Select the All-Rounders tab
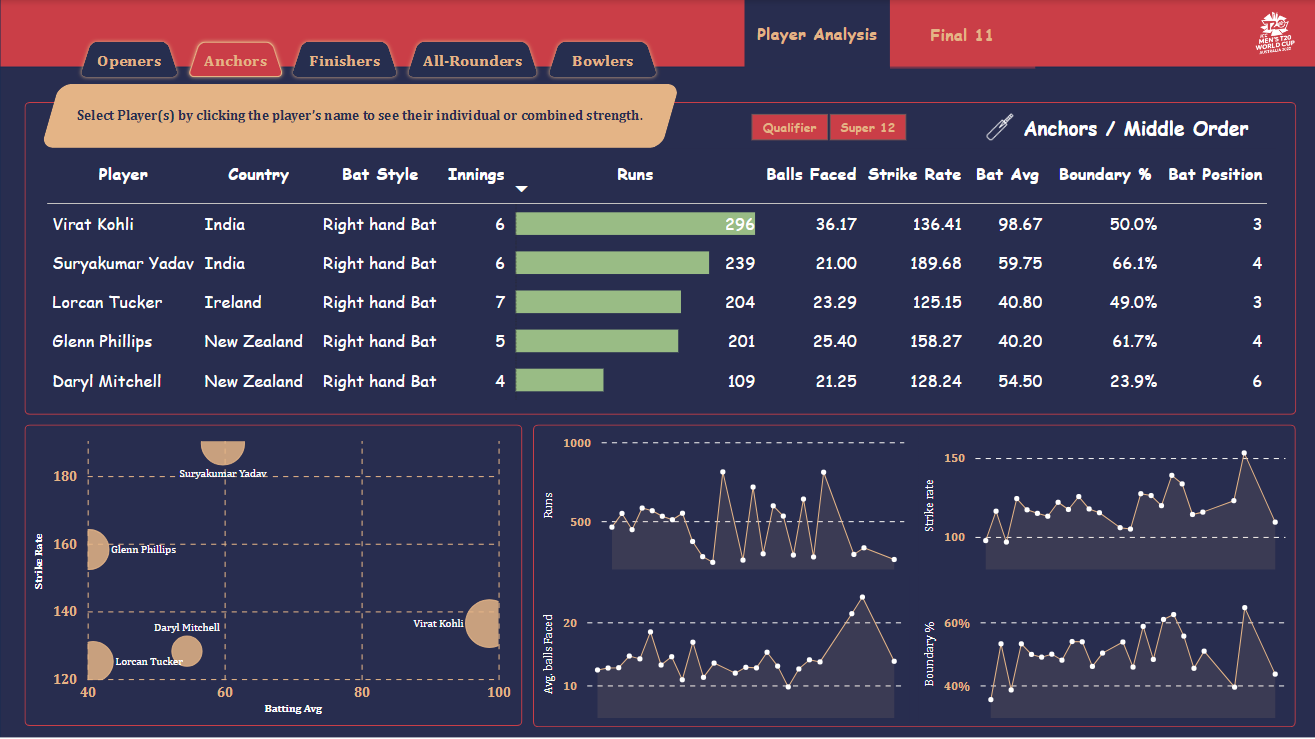The image size is (1315, 739). [x=472, y=61]
